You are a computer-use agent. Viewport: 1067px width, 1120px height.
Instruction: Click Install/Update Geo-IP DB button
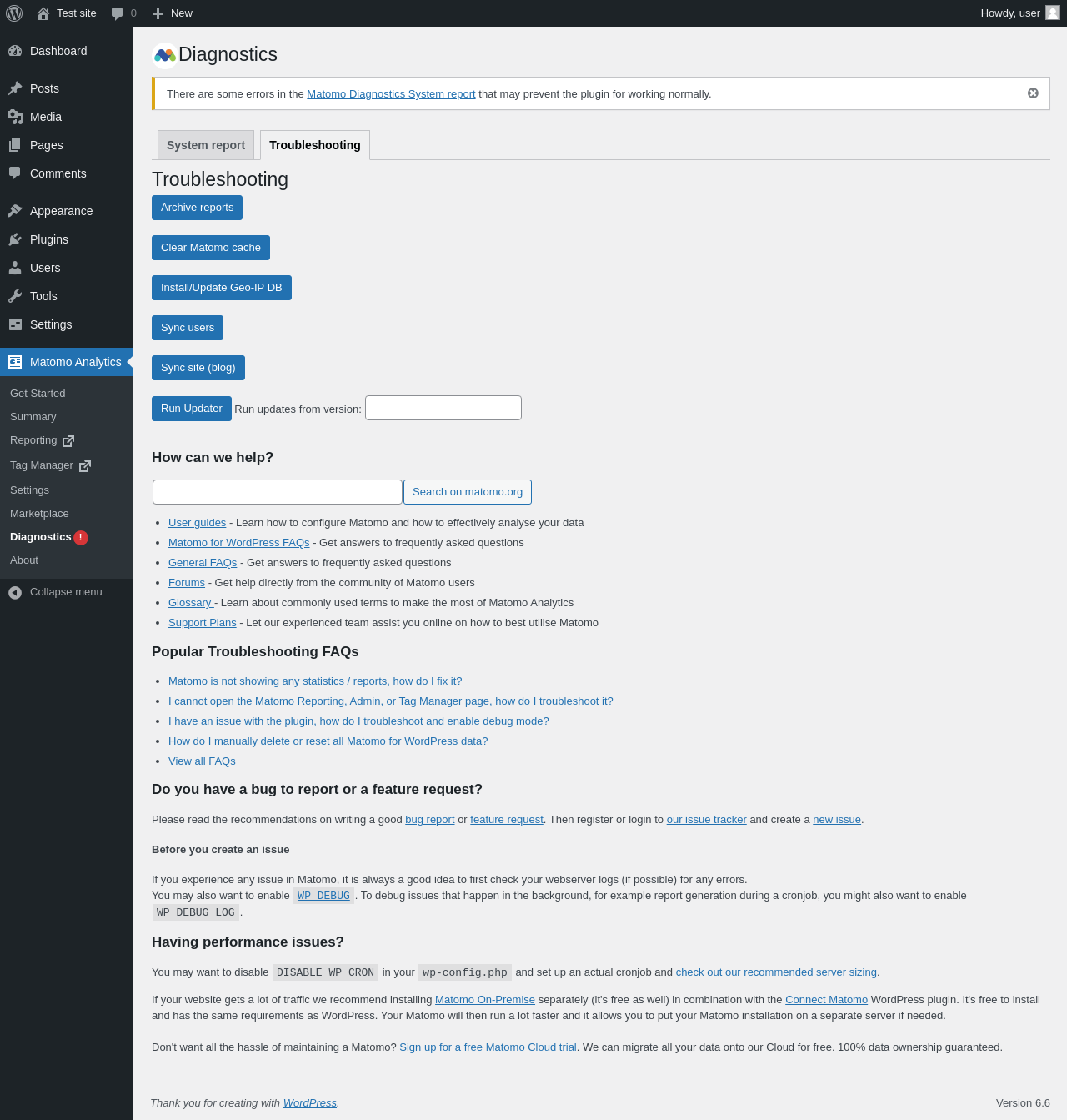(x=222, y=288)
